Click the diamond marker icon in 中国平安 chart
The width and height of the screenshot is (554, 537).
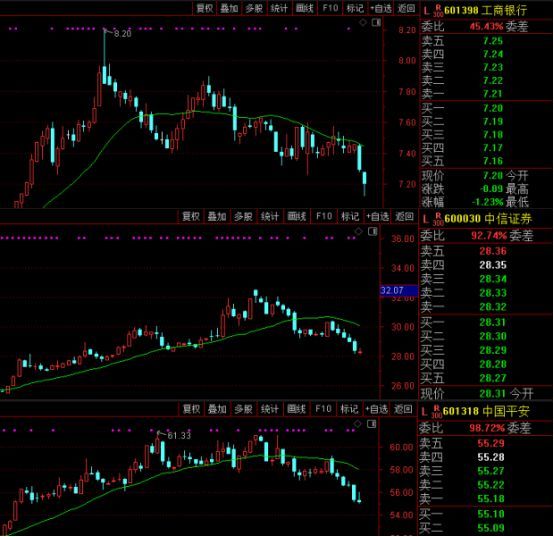pos(358,424)
